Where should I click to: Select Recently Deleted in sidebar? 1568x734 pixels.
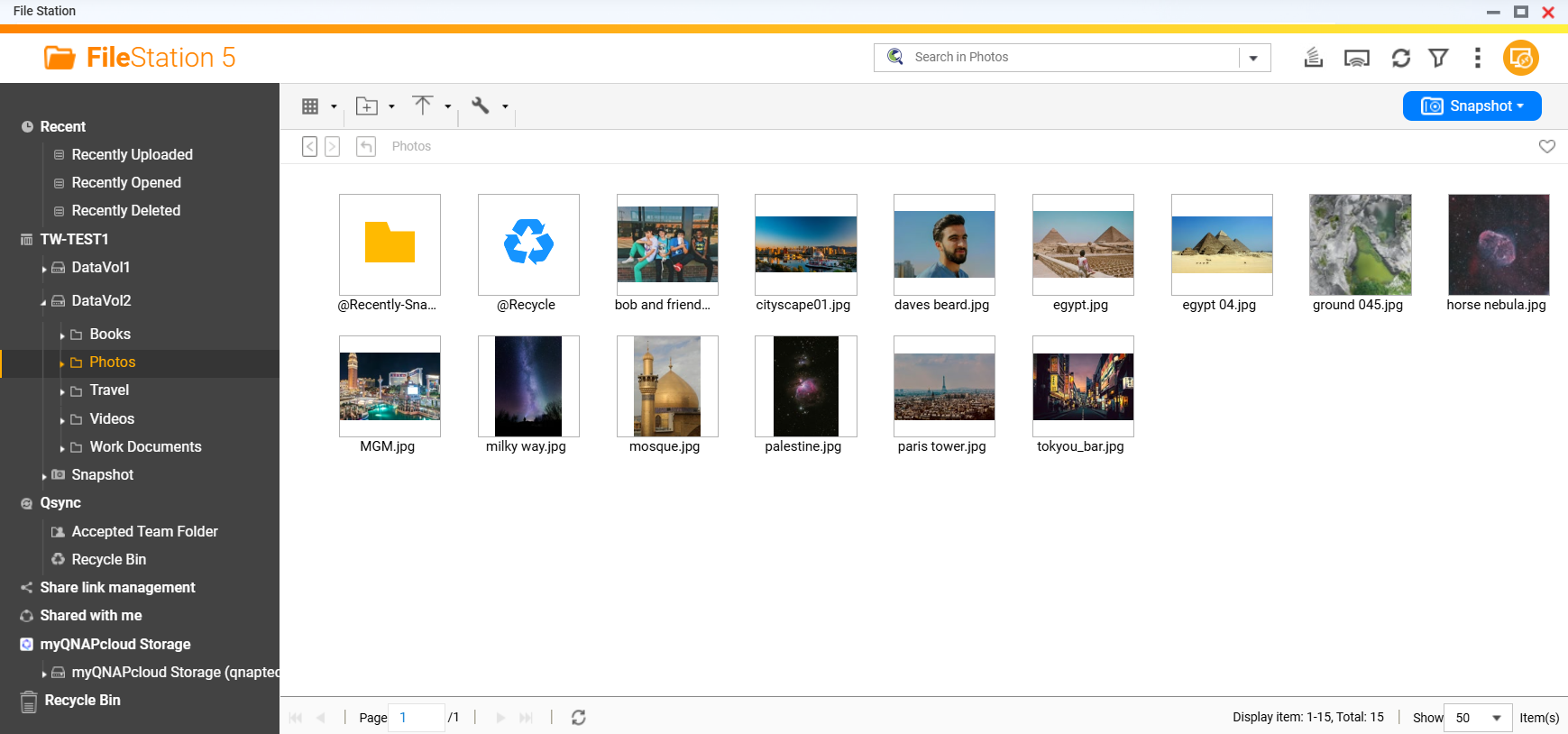(x=126, y=210)
